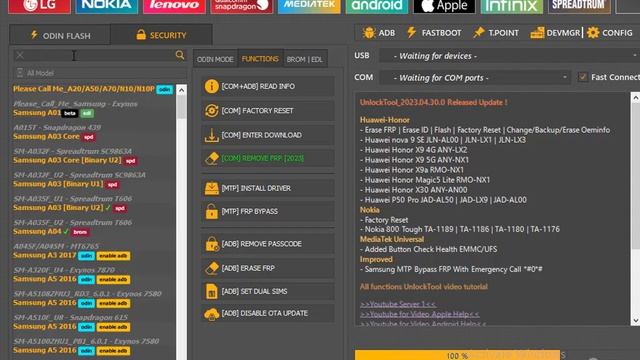Open Fastboot tools

(x=434, y=33)
